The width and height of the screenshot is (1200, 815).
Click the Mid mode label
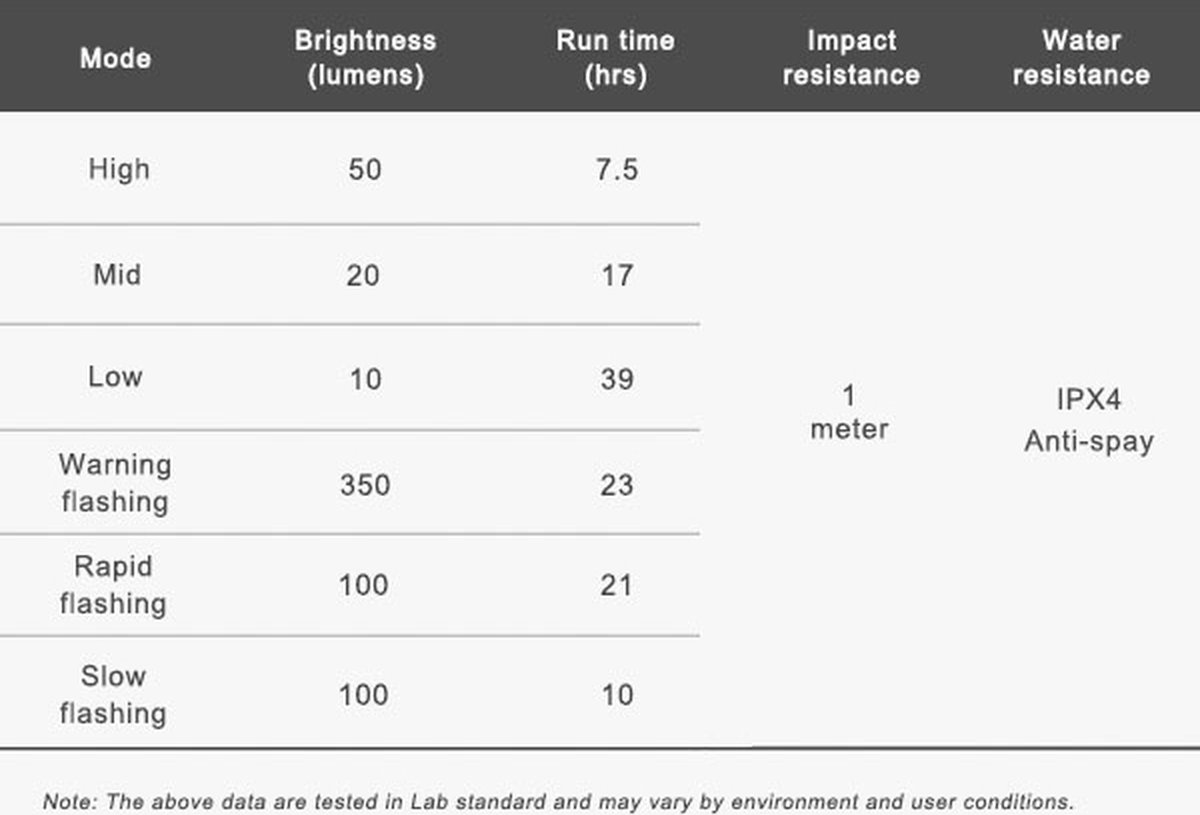pyautogui.click(x=117, y=274)
